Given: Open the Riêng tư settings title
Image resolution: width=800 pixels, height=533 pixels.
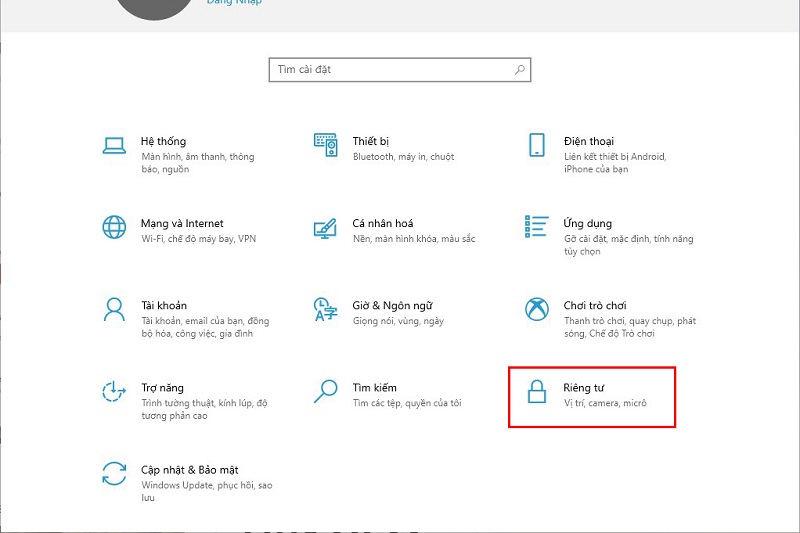Looking at the screenshot, I should pyautogui.click(x=584, y=388).
